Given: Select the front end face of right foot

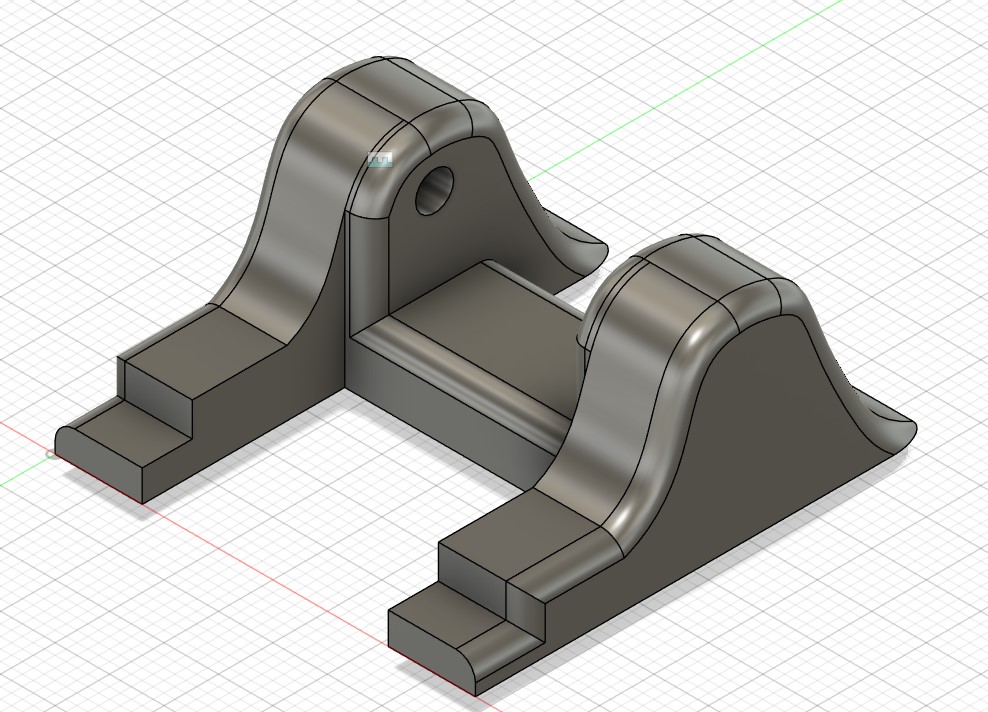Looking at the screenshot, I should [x=430, y=648].
